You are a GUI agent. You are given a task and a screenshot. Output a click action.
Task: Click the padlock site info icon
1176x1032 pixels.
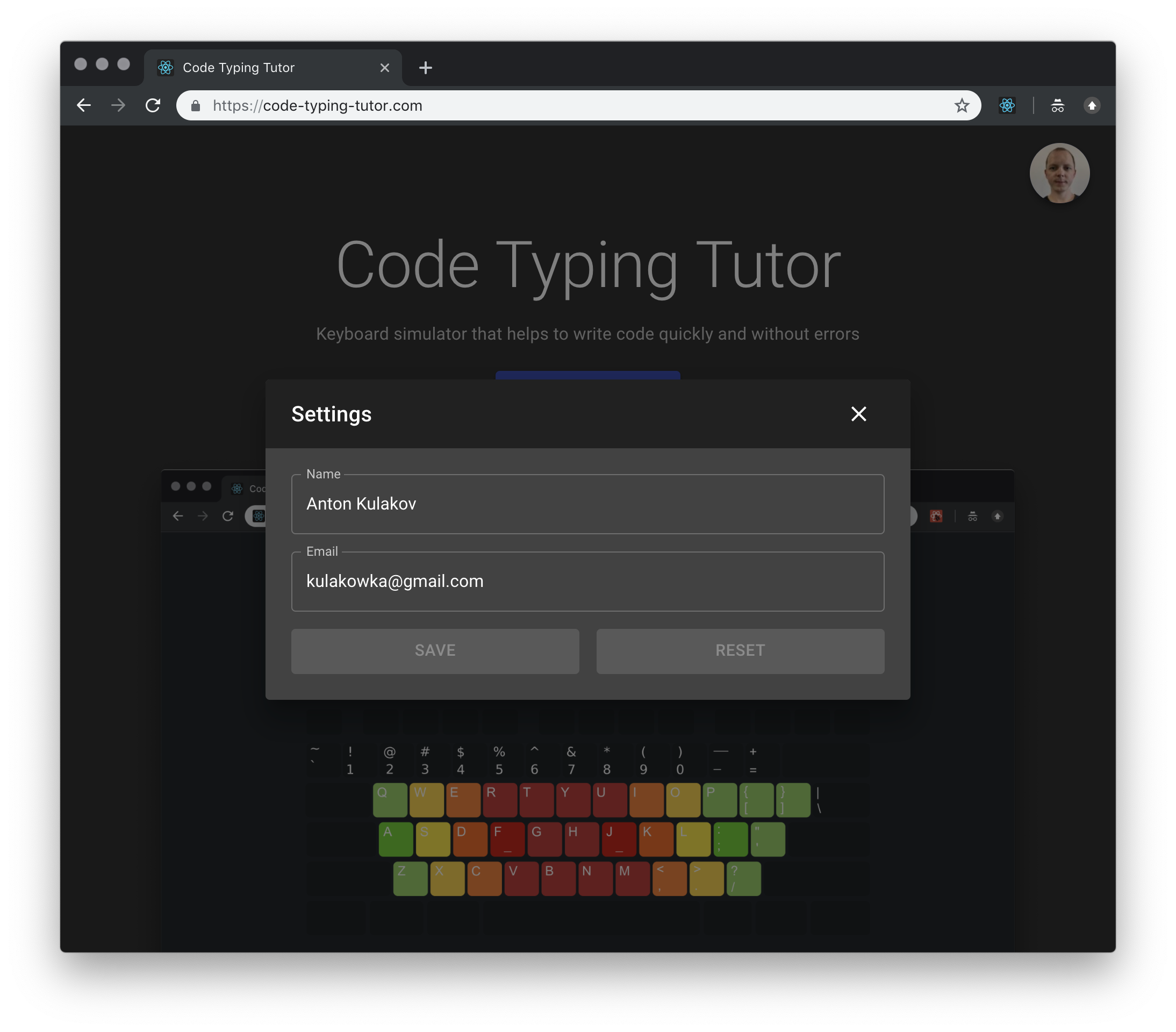tap(196, 105)
